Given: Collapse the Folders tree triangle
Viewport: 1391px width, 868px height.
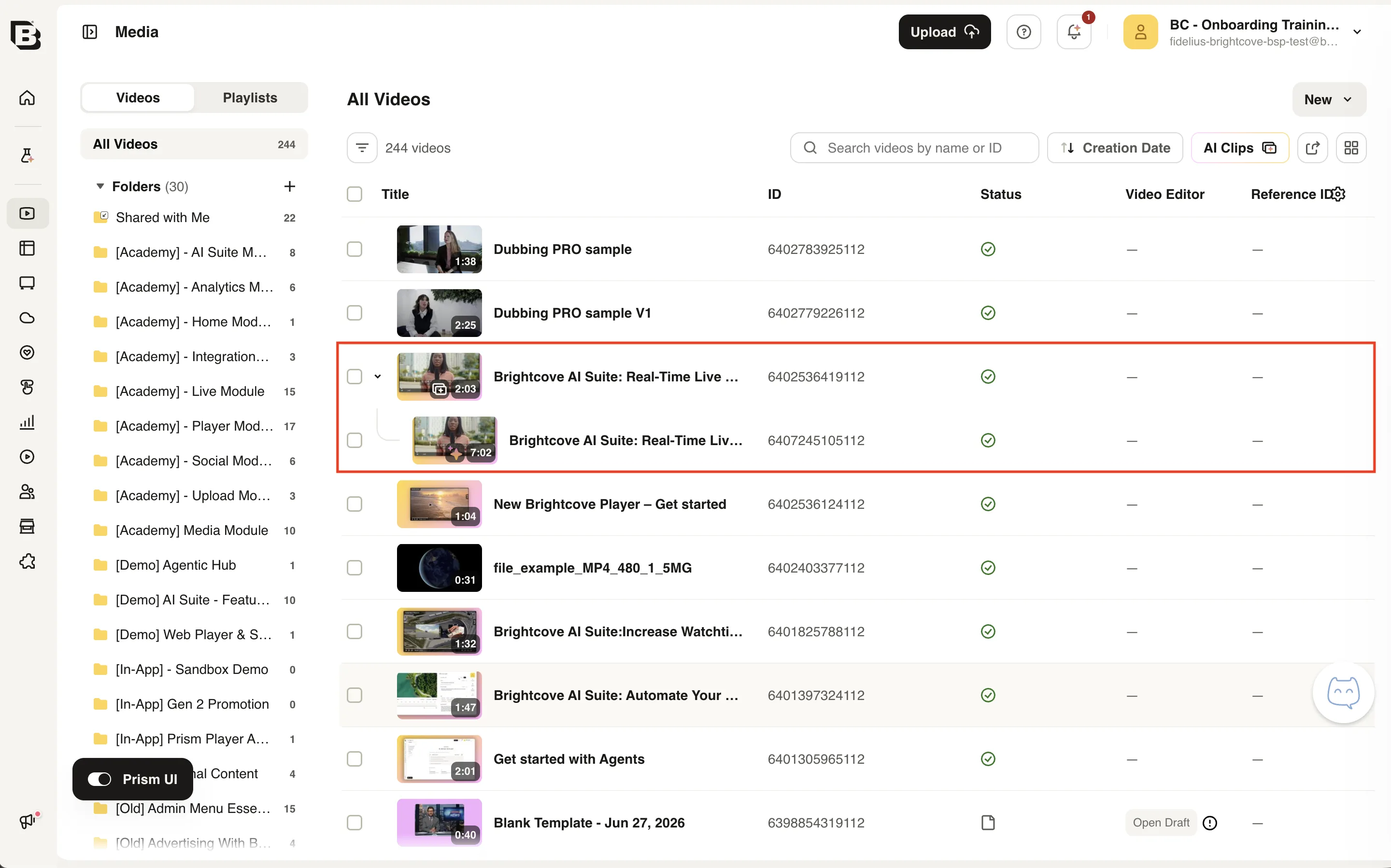Looking at the screenshot, I should click(x=100, y=186).
